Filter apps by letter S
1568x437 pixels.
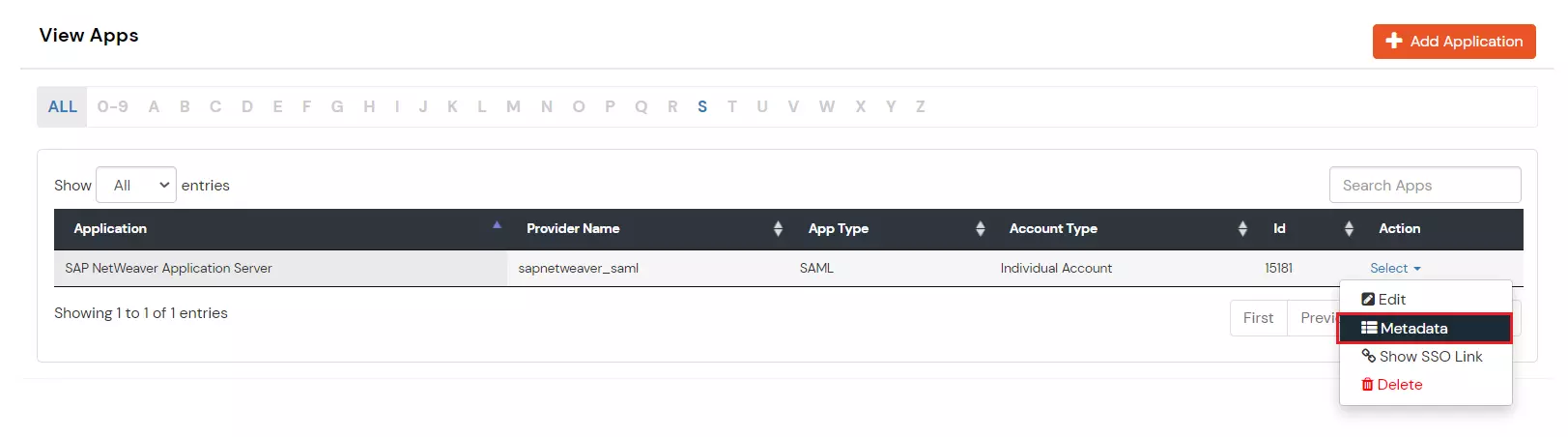[702, 106]
